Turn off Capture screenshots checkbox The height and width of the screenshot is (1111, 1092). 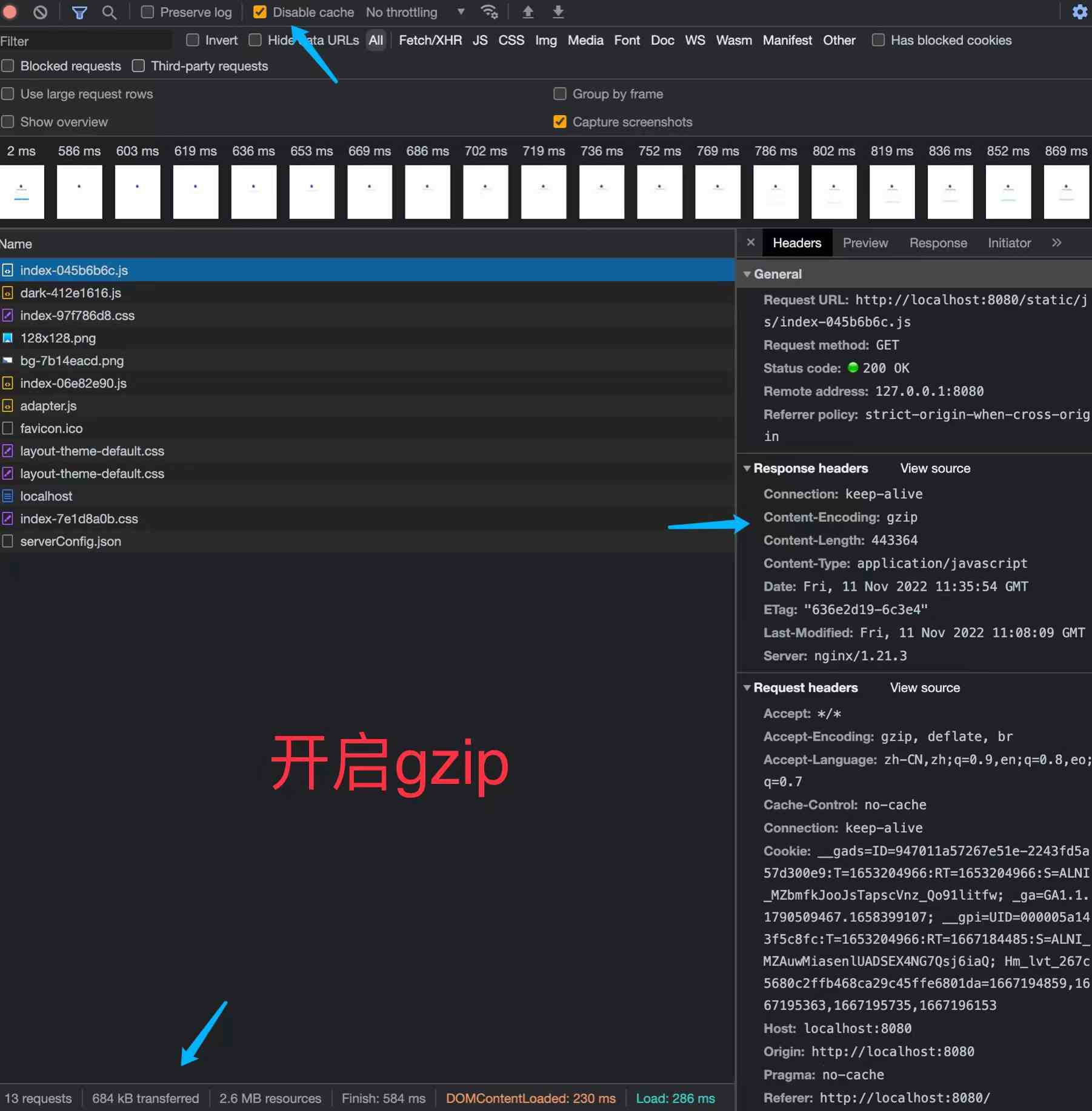click(x=560, y=122)
